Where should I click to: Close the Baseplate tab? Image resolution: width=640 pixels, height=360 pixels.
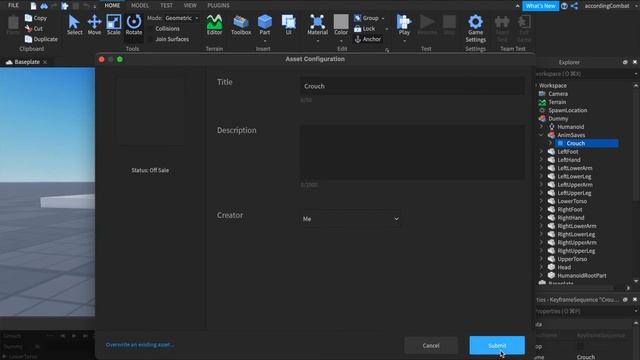45,62
